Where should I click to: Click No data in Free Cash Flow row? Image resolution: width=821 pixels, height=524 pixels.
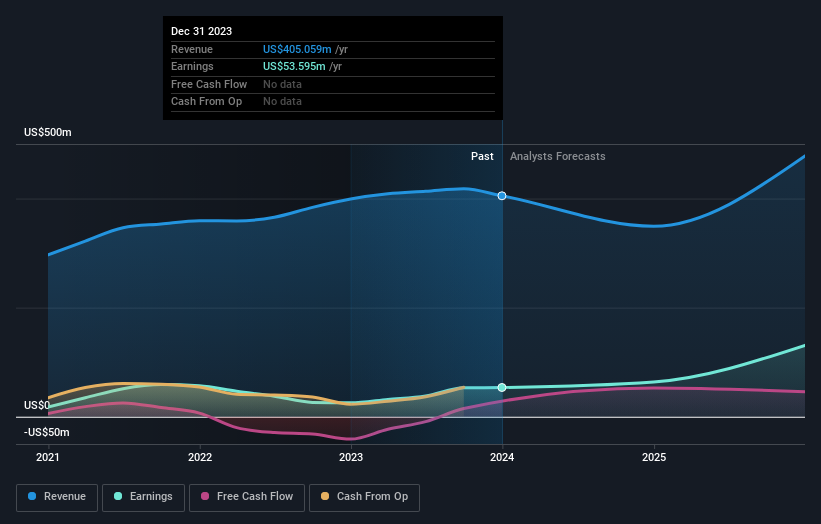pos(282,84)
